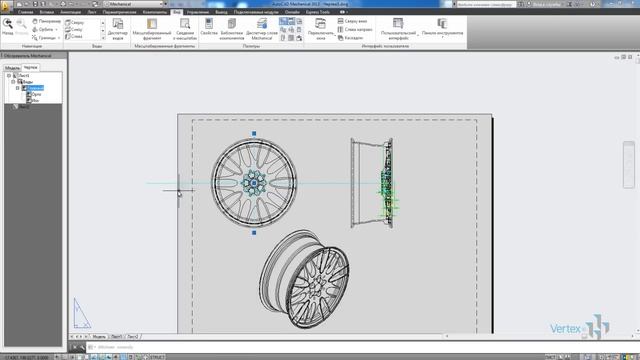Open the Express Tools ribbon tab
The height and width of the screenshot is (360, 640).
(318, 12)
